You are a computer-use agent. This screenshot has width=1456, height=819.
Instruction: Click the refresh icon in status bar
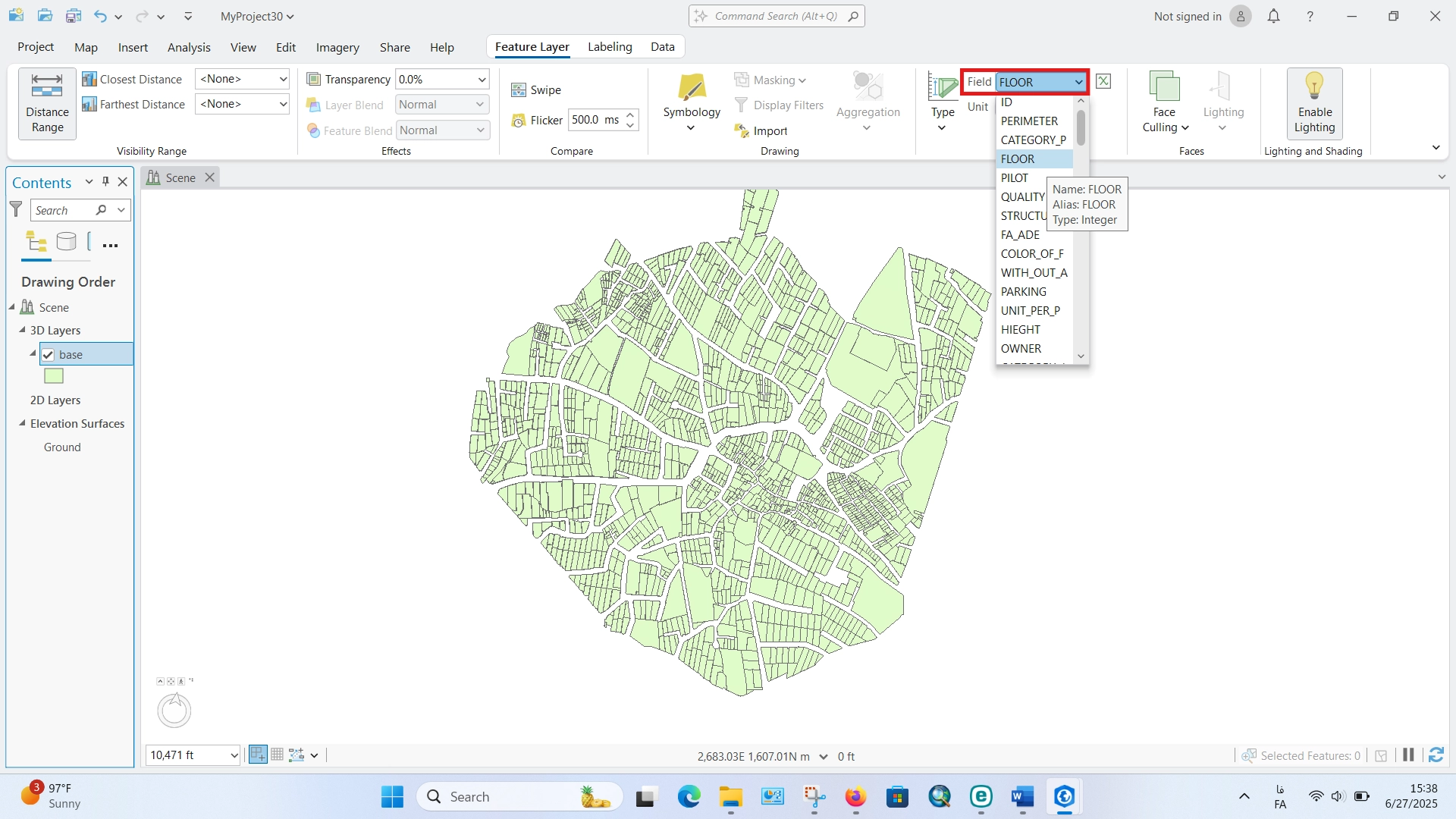pos(1436,755)
